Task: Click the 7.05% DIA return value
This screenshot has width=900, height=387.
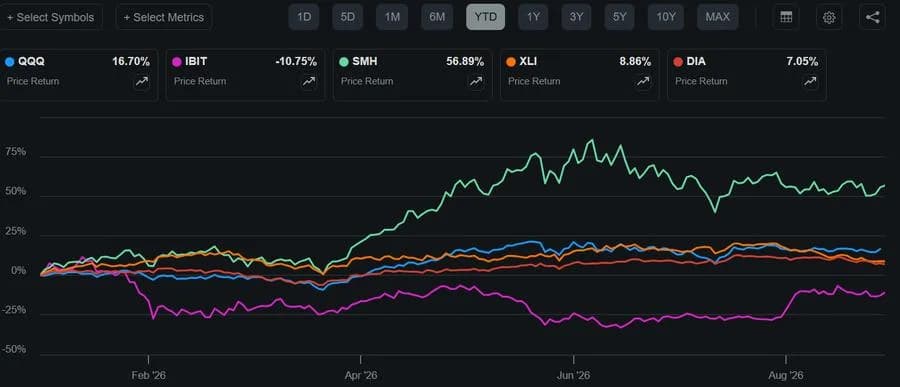Action: click(x=802, y=62)
